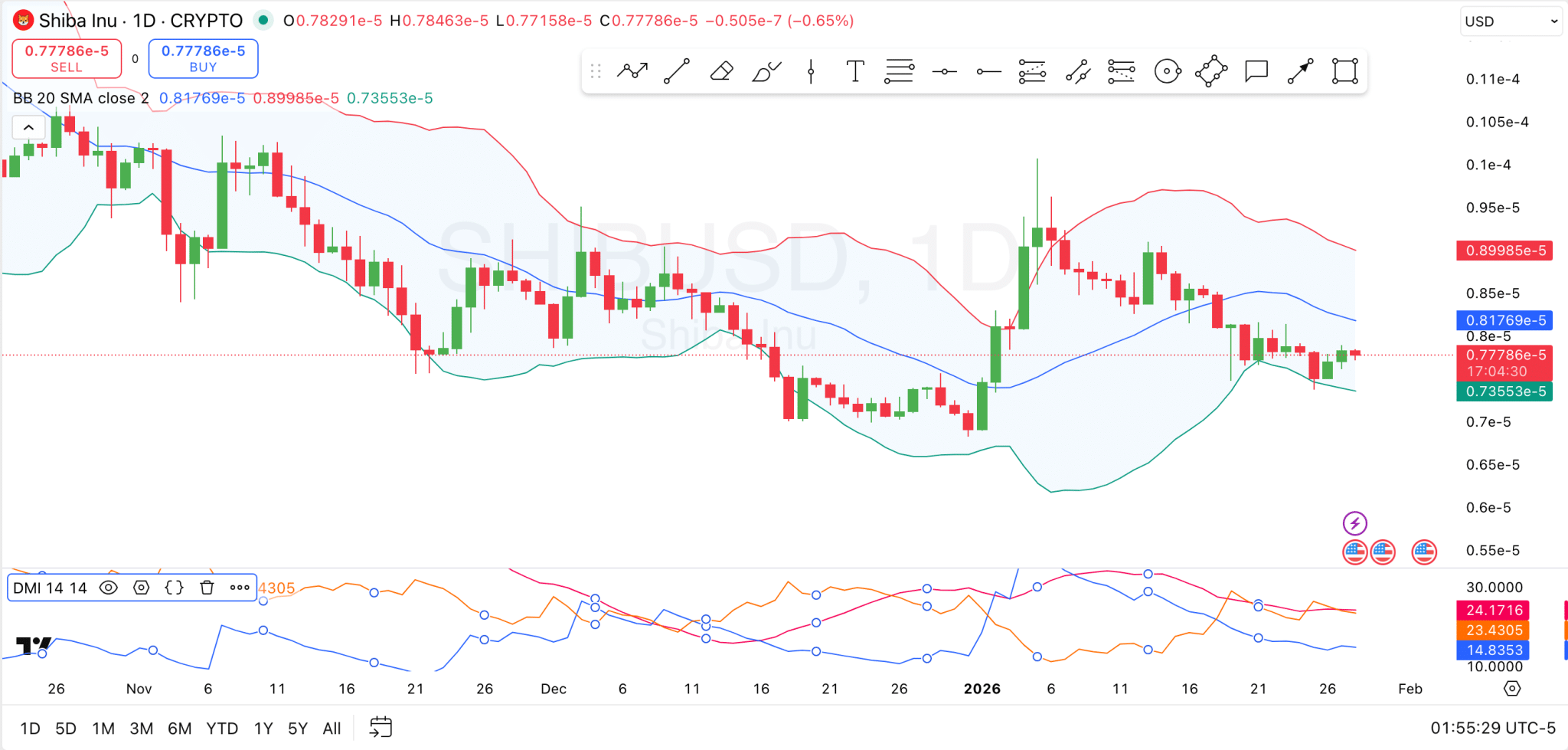
Task: Select the comment callout tool
Action: coord(1256,71)
